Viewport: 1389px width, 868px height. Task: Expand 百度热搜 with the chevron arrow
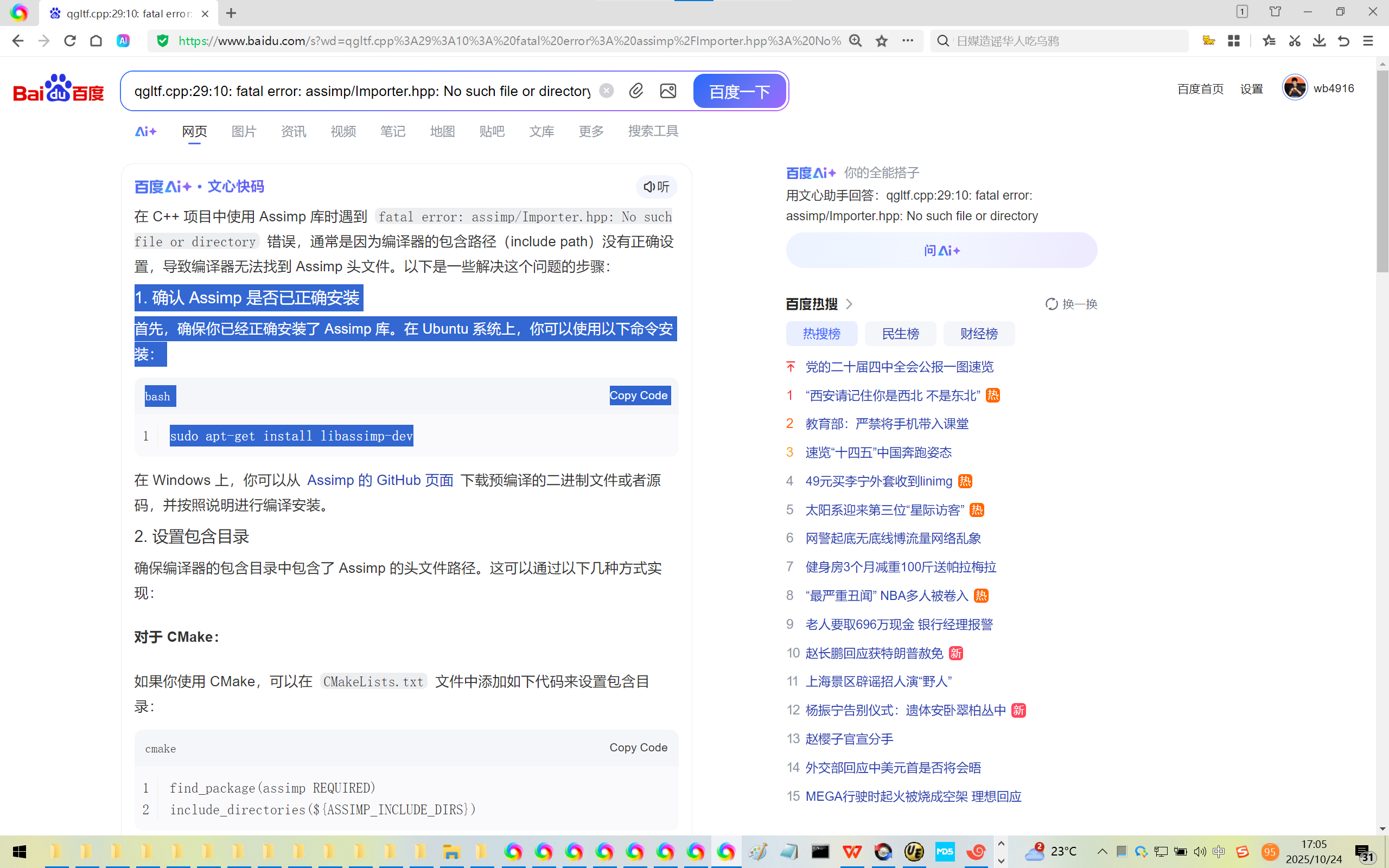tap(850, 304)
